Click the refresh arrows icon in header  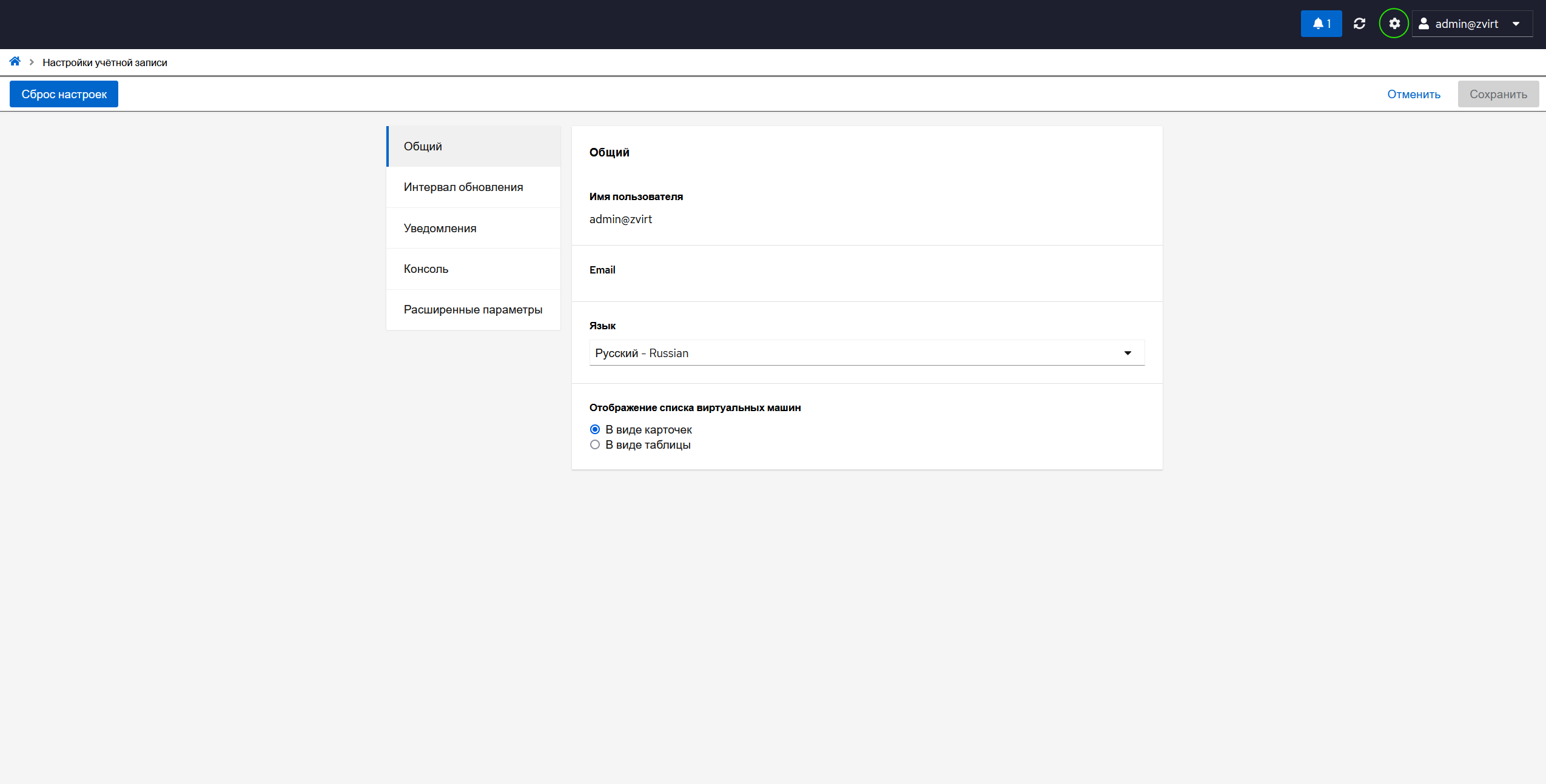click(1359, 24)
